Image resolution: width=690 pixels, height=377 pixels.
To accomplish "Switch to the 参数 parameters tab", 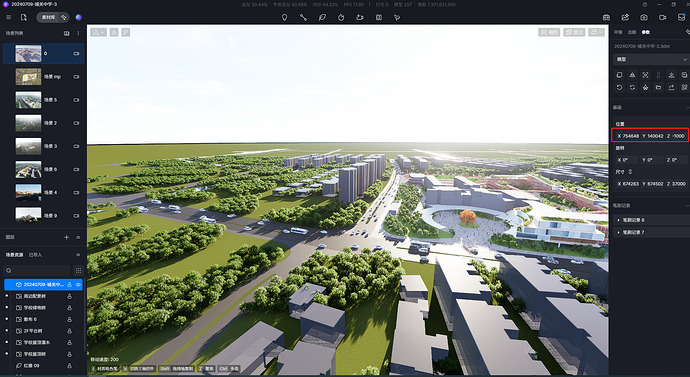I will [646, 32].
